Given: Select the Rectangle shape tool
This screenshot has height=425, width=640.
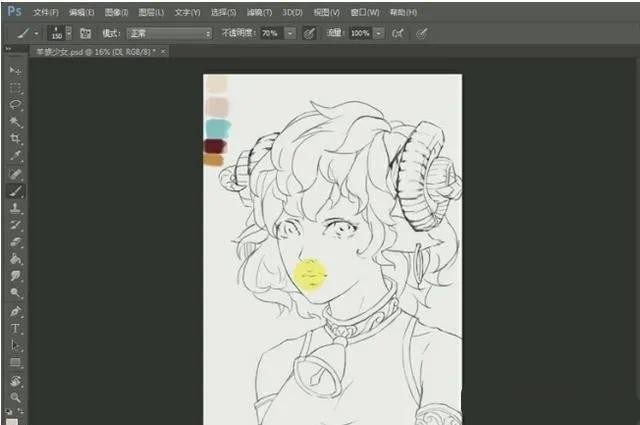Looking at the screenshot, I should pyautogui.click(x=15, y=363).
